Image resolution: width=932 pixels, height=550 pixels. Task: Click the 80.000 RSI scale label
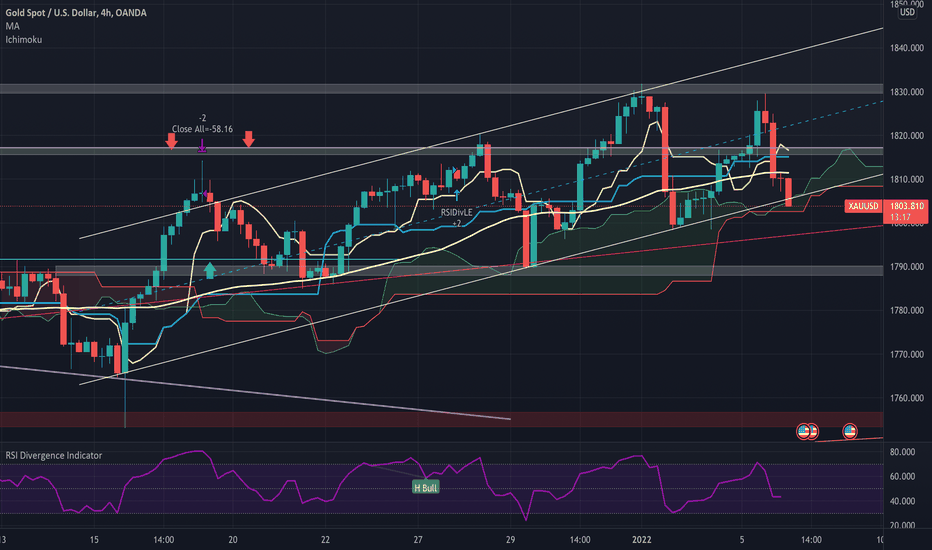(902, 452)
